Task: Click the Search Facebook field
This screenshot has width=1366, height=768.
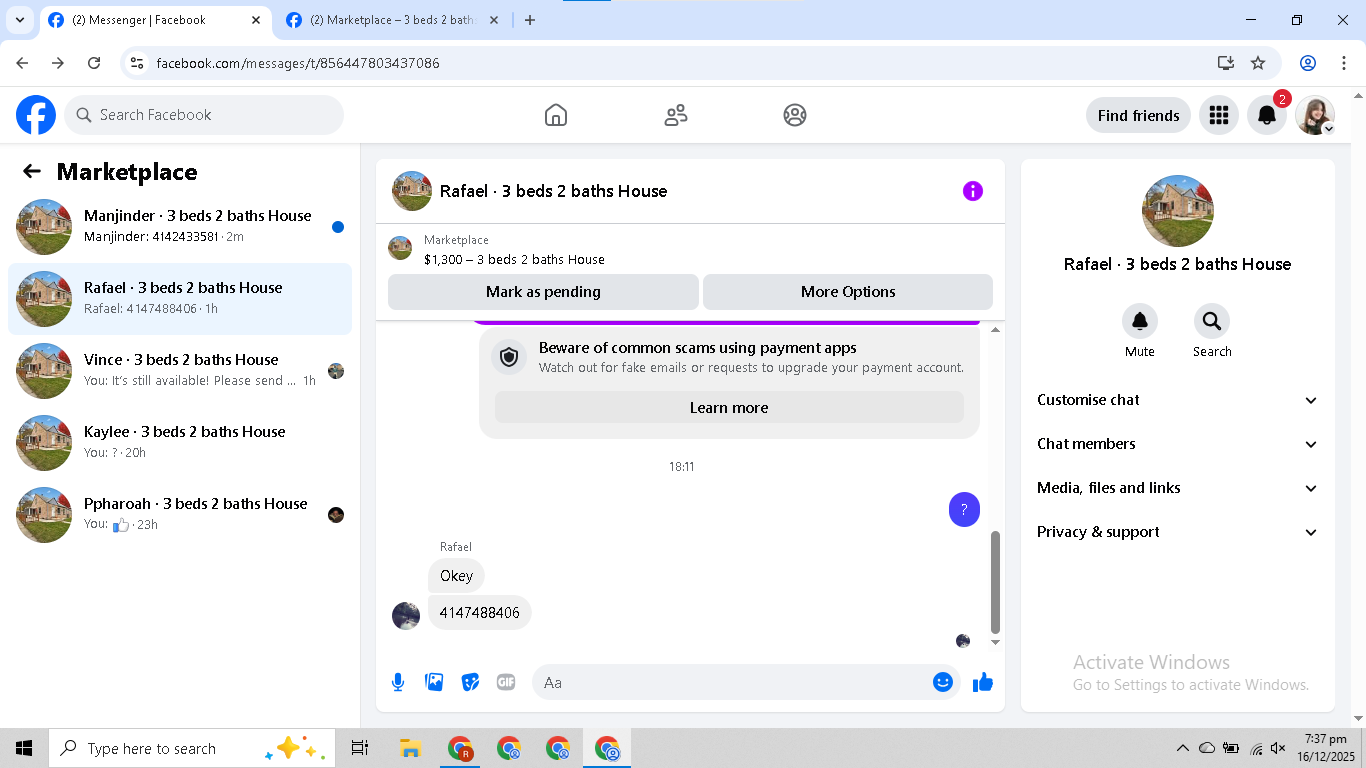Action: (x=204, y=115)
